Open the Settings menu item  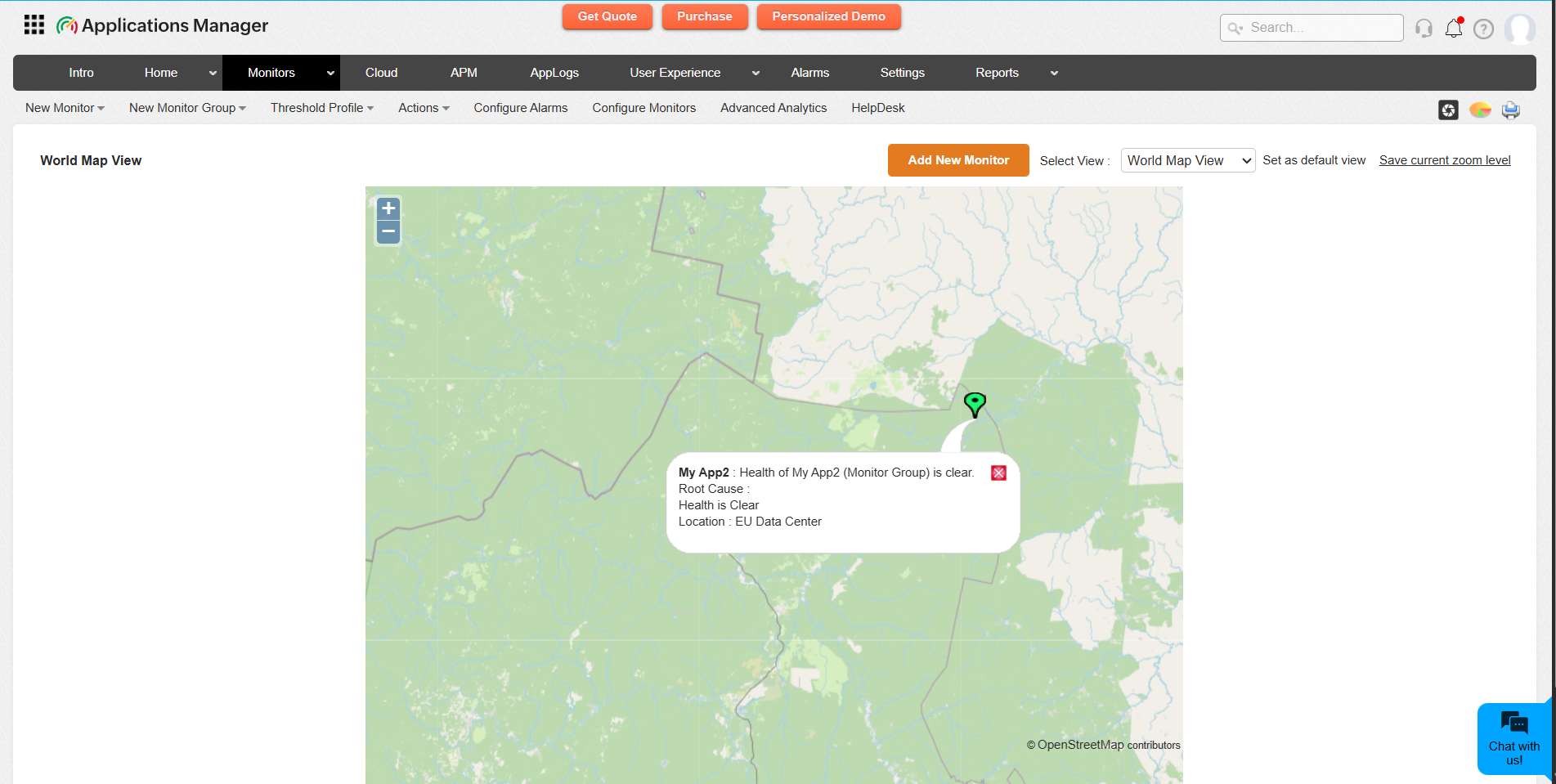coord(902,73)
